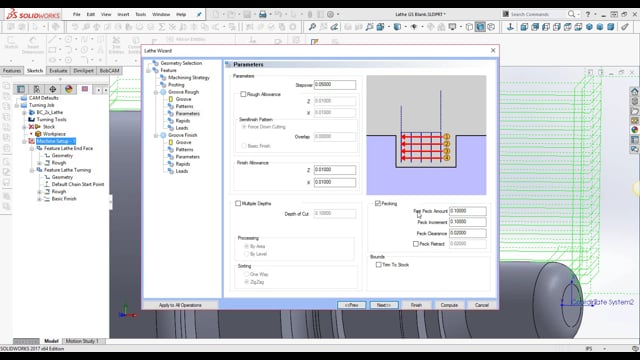Open the DisplayManager color ball tab icon
640x360 pixels.
click(x=69, y=89)
